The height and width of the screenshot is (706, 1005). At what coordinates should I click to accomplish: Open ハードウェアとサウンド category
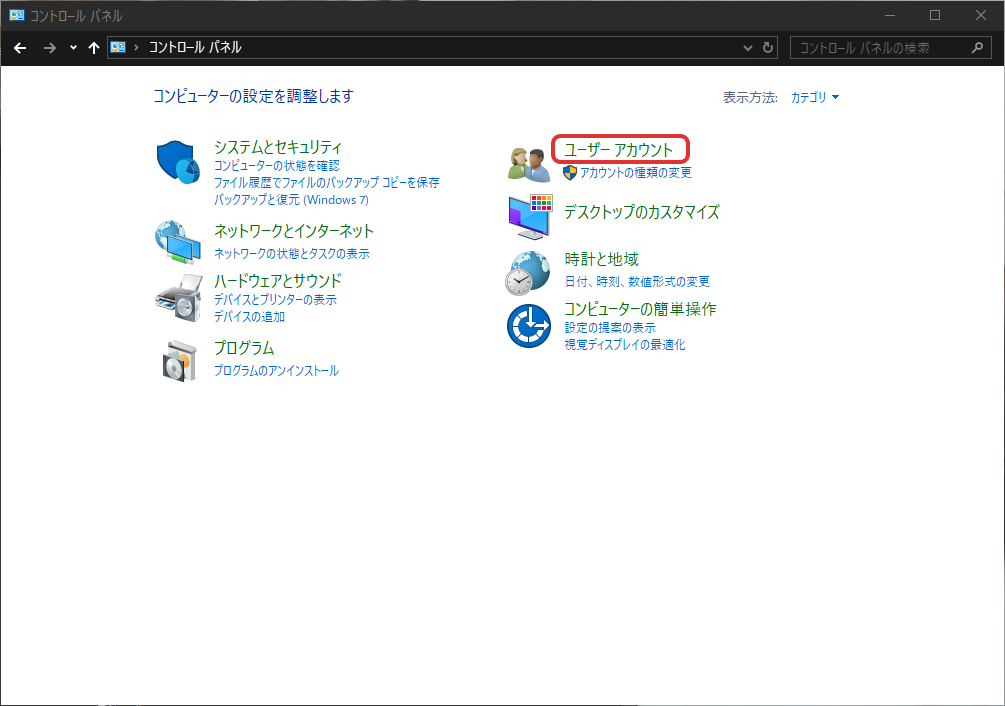click(278, 281)
